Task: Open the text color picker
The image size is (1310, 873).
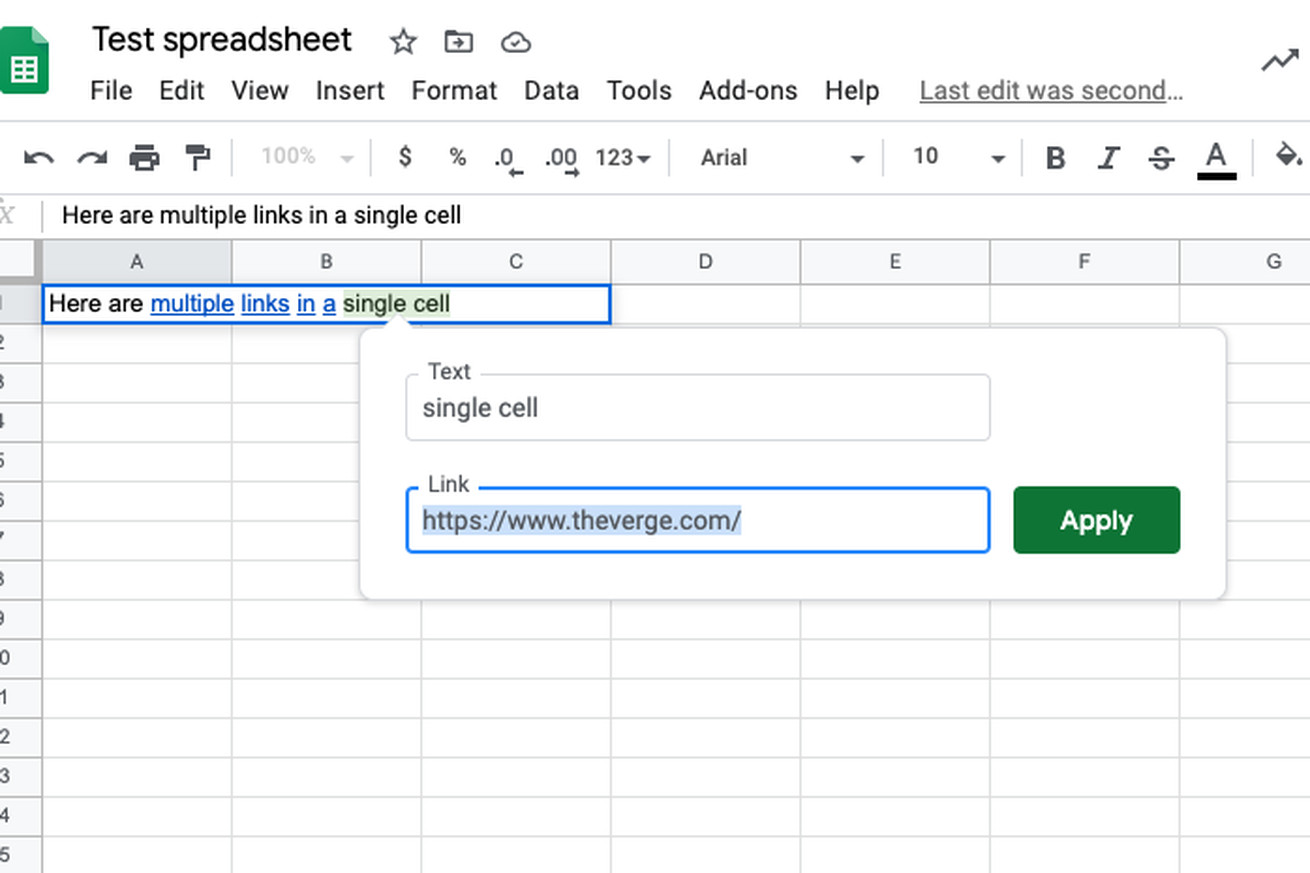Action: click(x=1216, y=159)
